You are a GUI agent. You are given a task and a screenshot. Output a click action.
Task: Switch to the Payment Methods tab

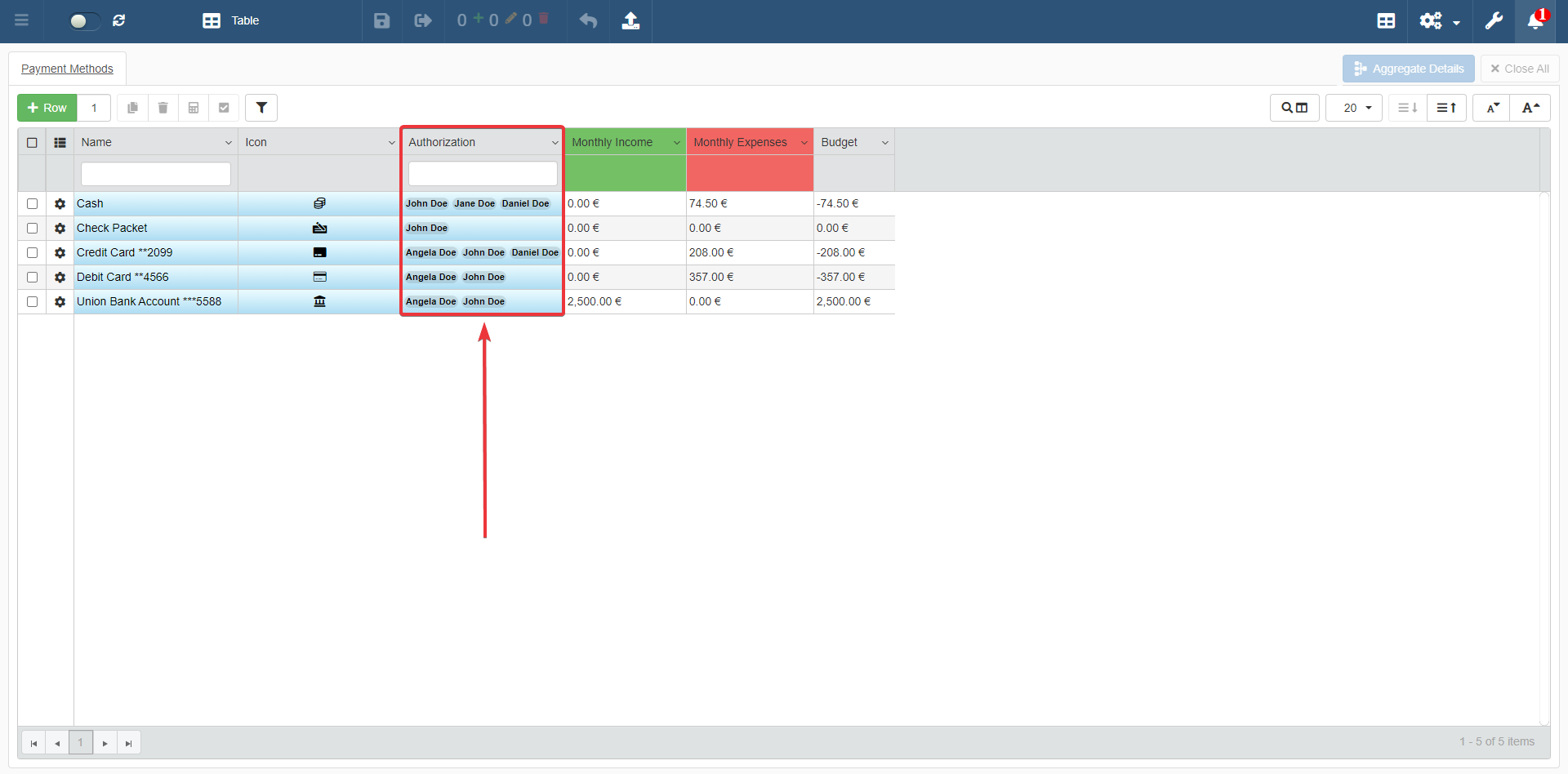coord(67,69)
